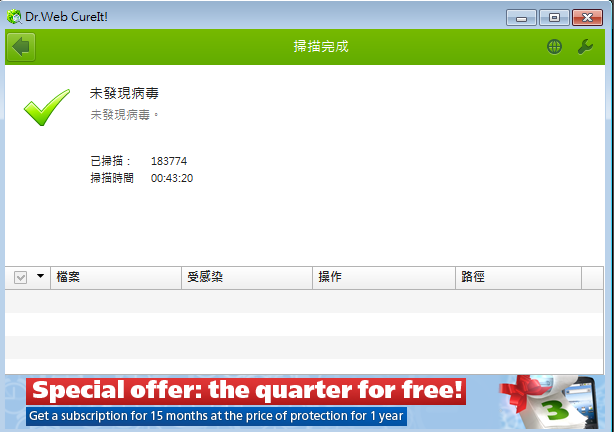Screen dimensions: 614x432
Task: Toggle the select-all checkbox in table header
Action: 20,277
